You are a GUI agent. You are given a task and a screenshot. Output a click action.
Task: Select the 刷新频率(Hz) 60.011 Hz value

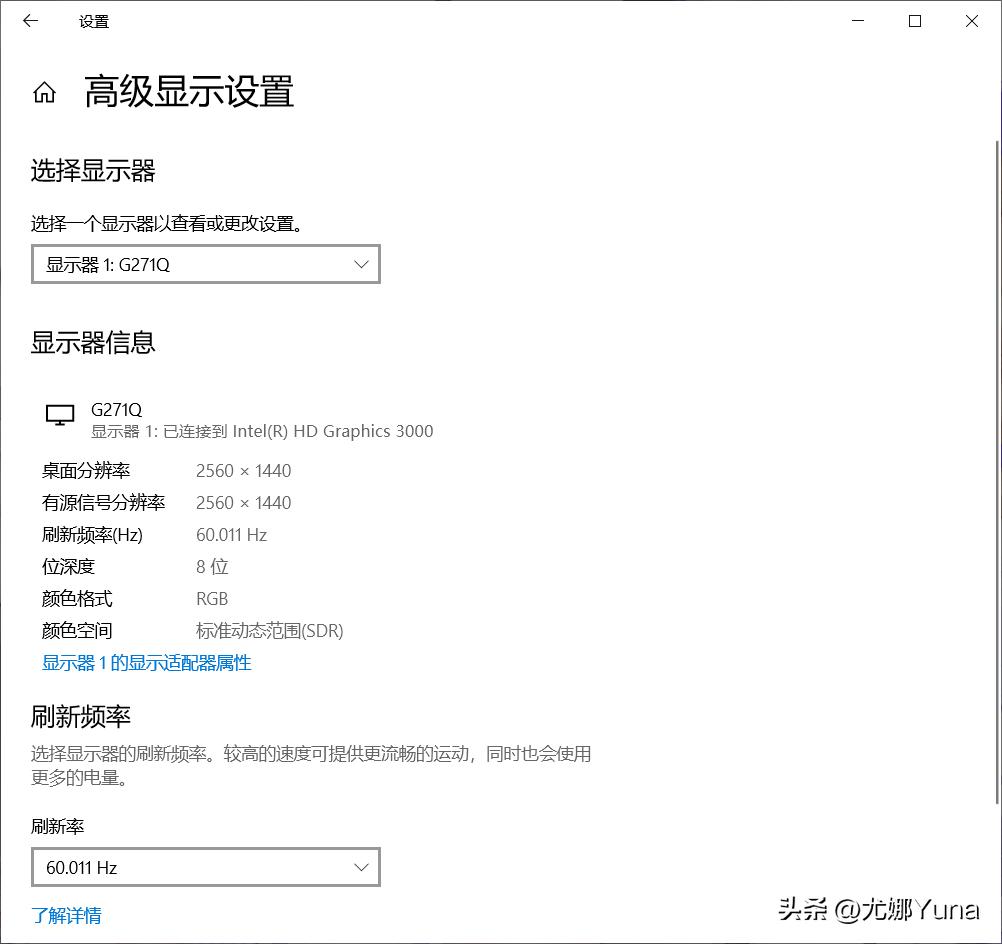coord(231,535)
